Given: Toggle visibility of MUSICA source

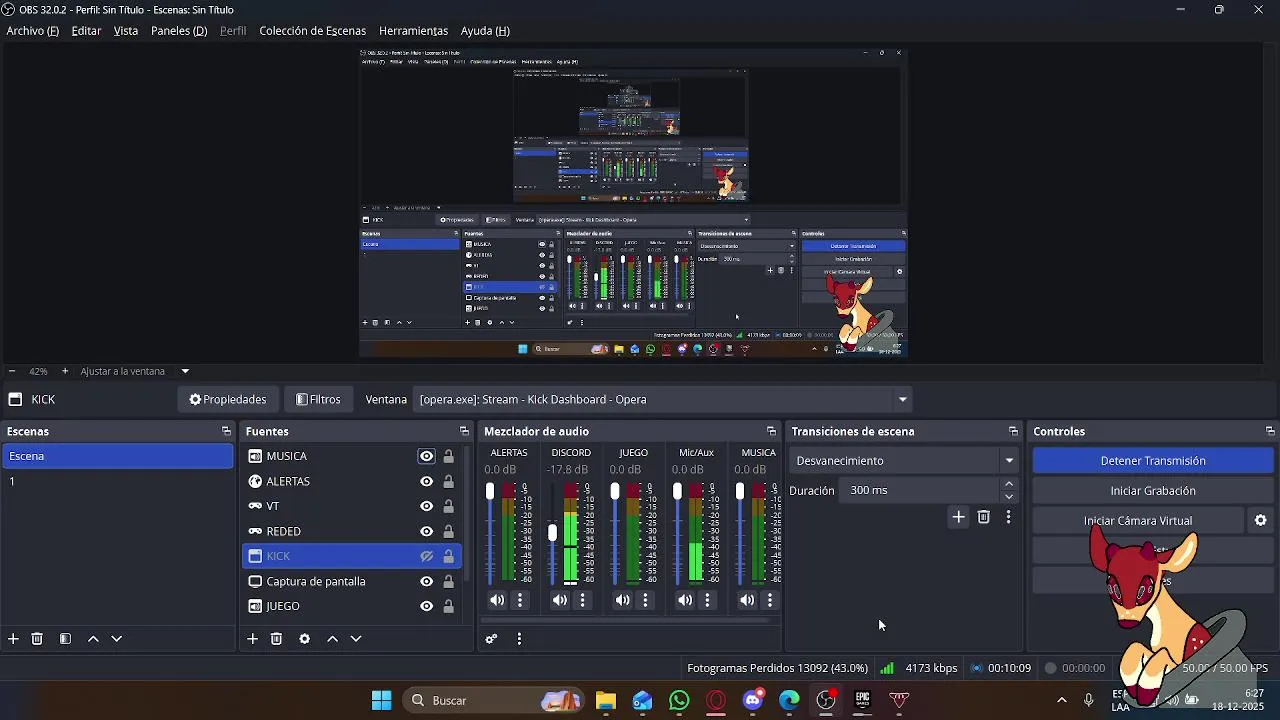Looking at the screenshot, I should pyautogui.click(x=427, y=456).
